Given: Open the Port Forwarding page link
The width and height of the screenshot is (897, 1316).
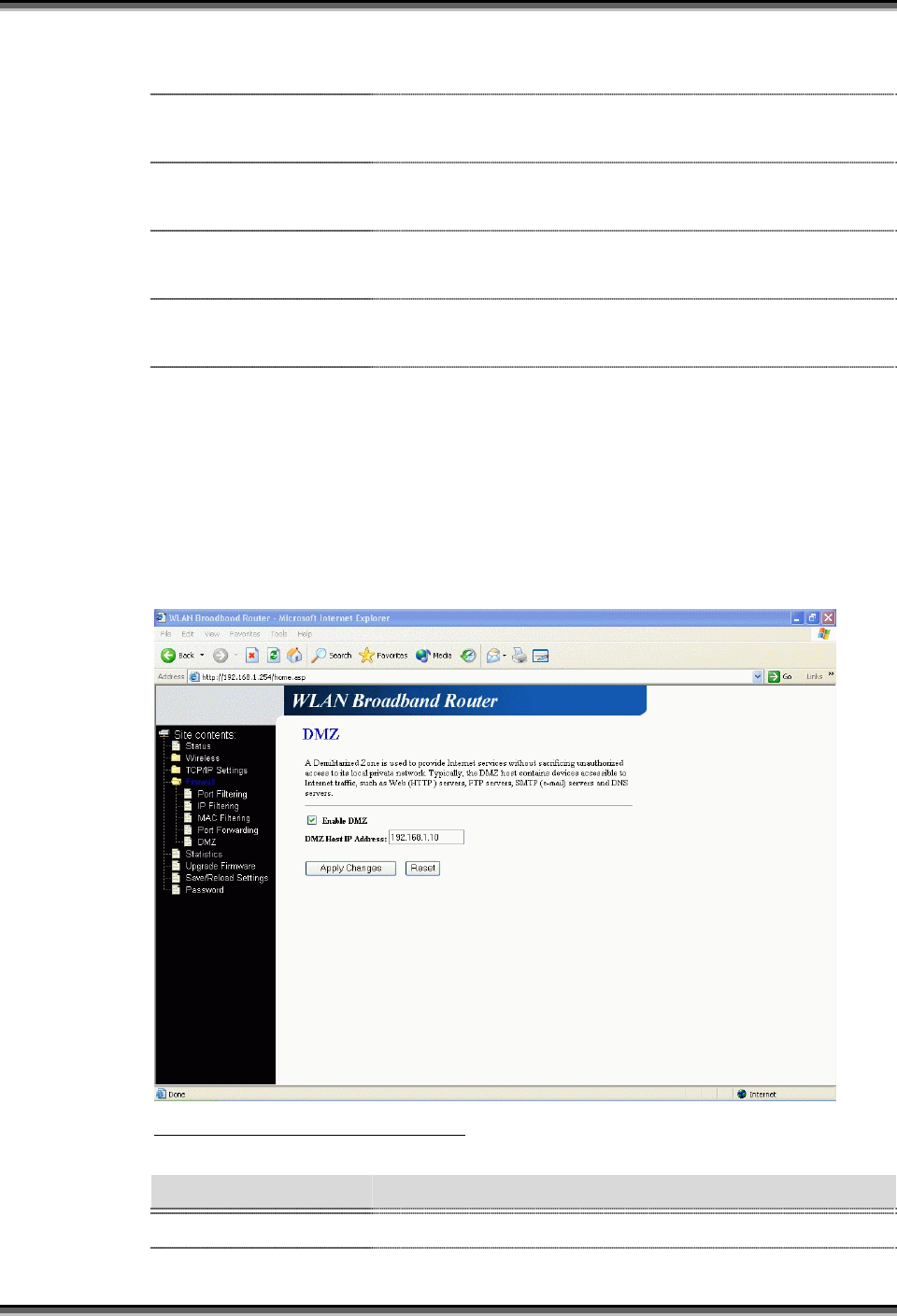Looking at the screenshot, I should pos(228,830).
